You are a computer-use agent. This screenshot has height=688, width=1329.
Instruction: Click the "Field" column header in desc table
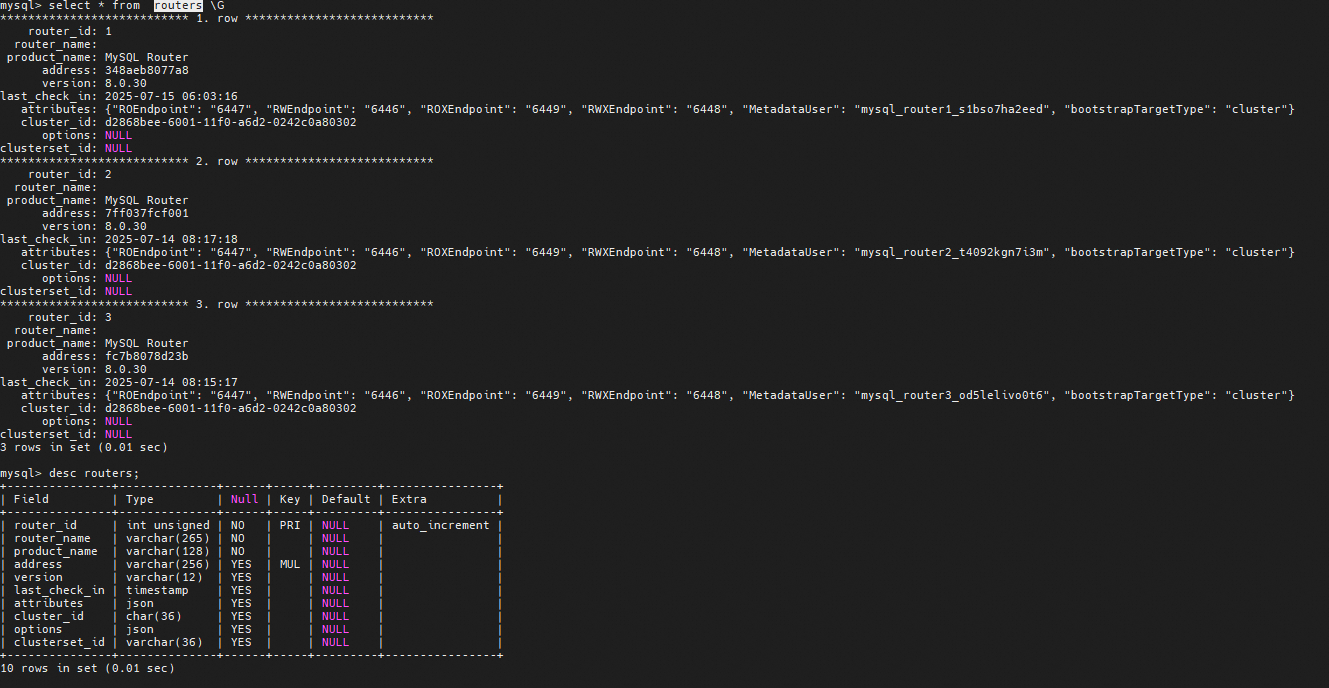click(x=31, y=500)
